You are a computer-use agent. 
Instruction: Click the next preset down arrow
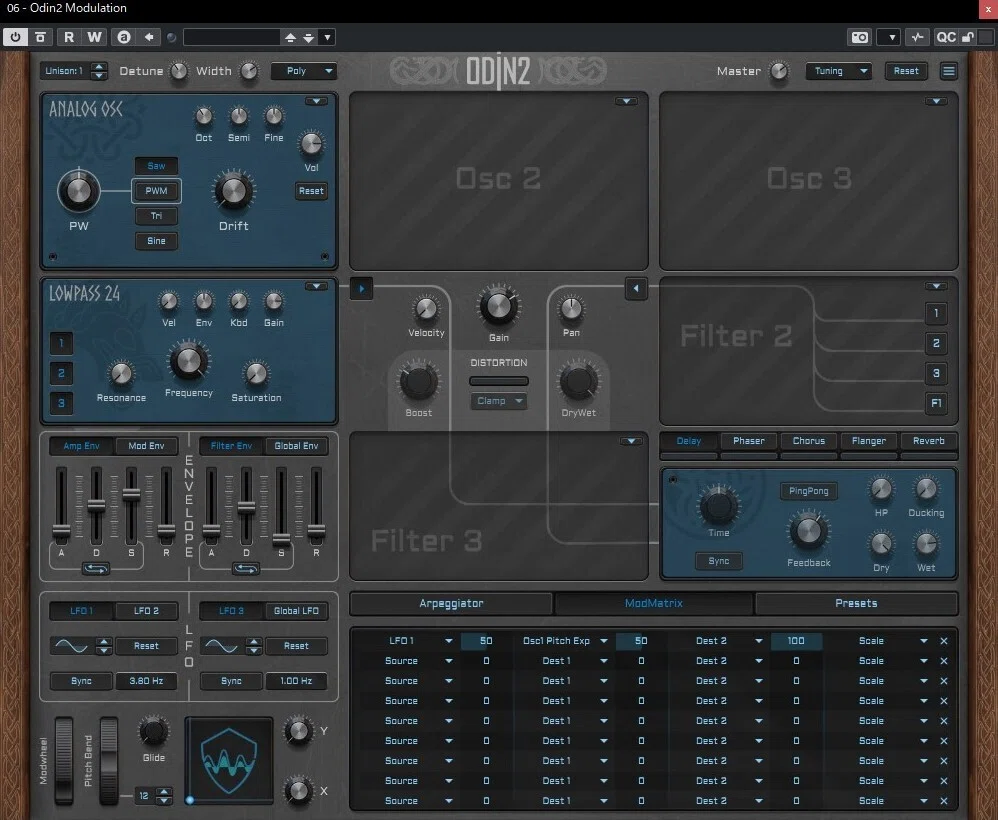[x=309, y=38]
